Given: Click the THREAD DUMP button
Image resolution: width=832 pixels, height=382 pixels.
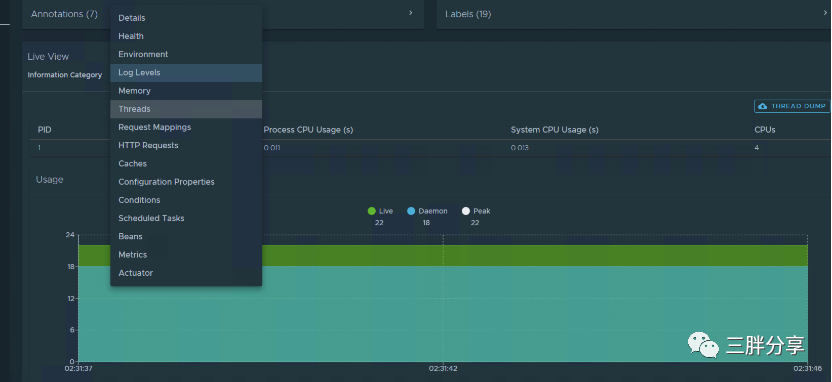Looking at the screenshot, I should (792, 106).
